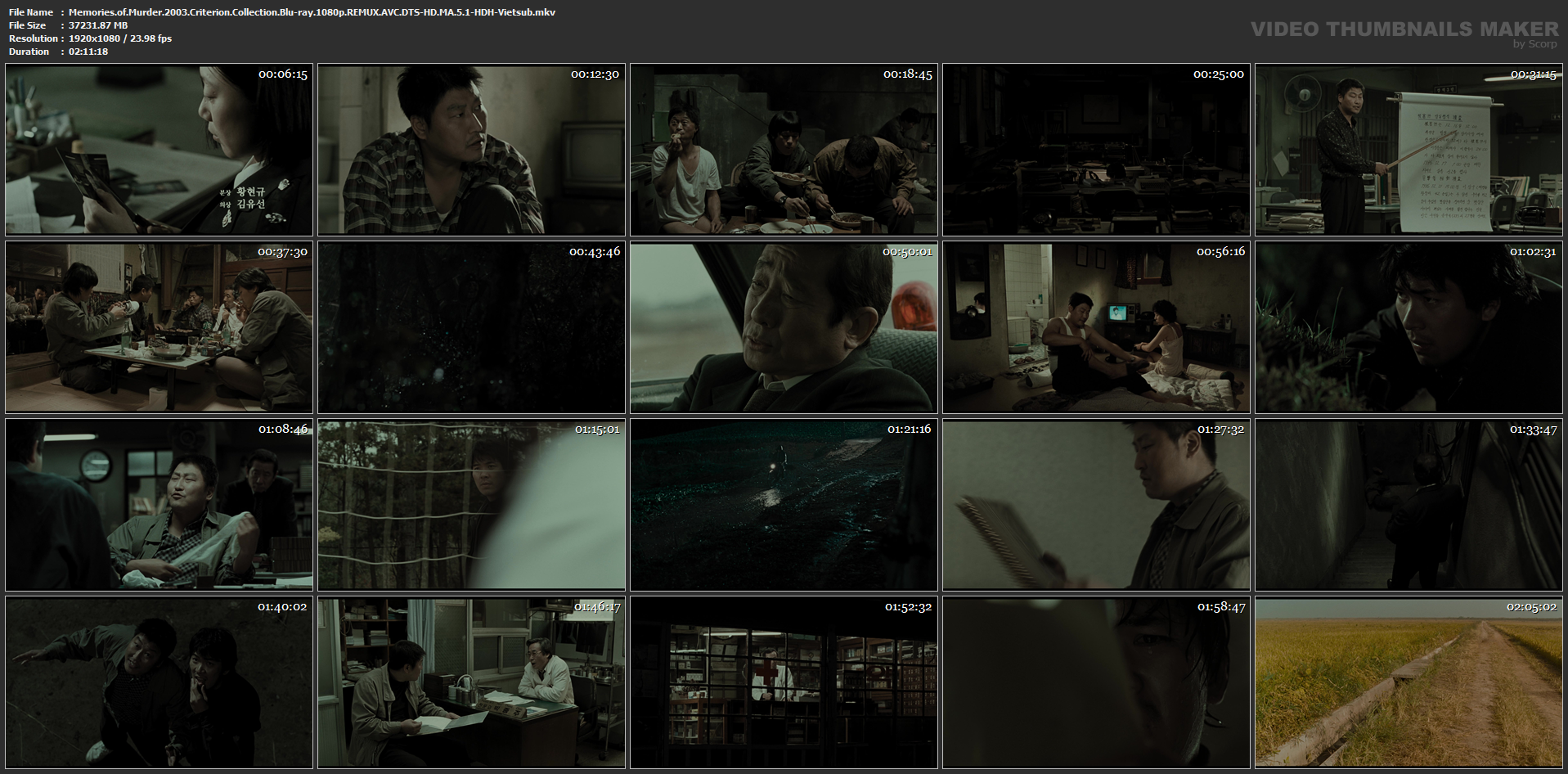This screenshot has width=1568, height=774.
Task: Click the resolution value 1920x1080 / 23.98 fps
Action: [120, 38]
